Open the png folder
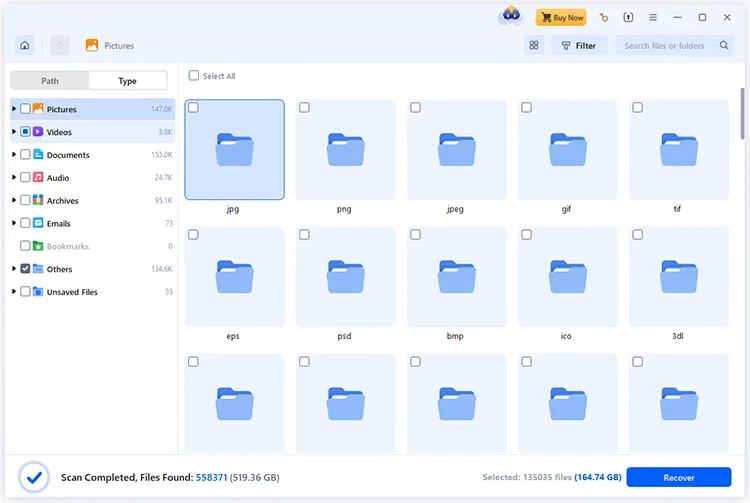Image resolution: width=750 pixels, height=503 pixels. pyautogui.click(x=345, y=150)
